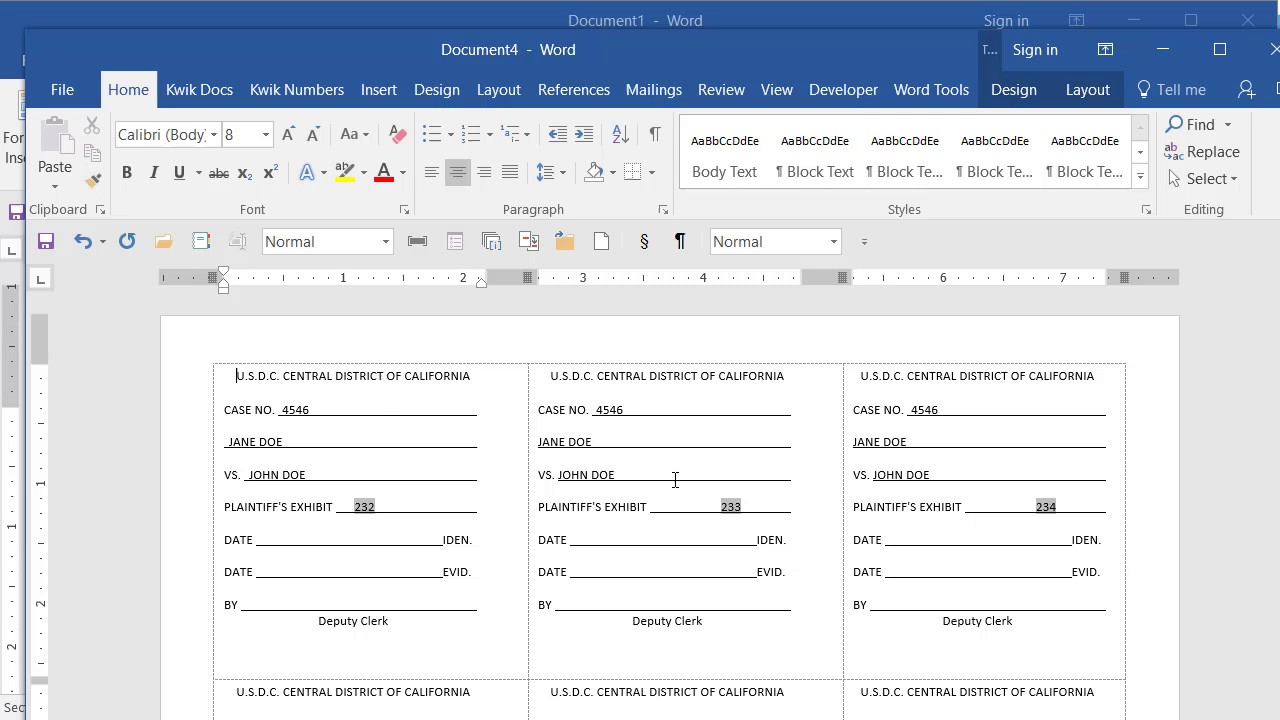Image resolution: width=1280 pixels, height=720 pixels.
Task: Click the Select button in Editing
Action: click(x=1202, y=179)
